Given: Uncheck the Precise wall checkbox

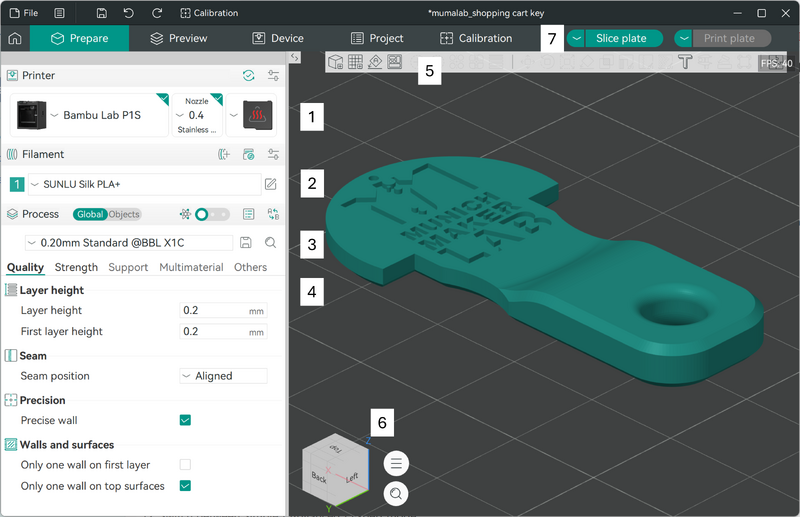Looking at the screenshot, I should click(x=185, y=420).
